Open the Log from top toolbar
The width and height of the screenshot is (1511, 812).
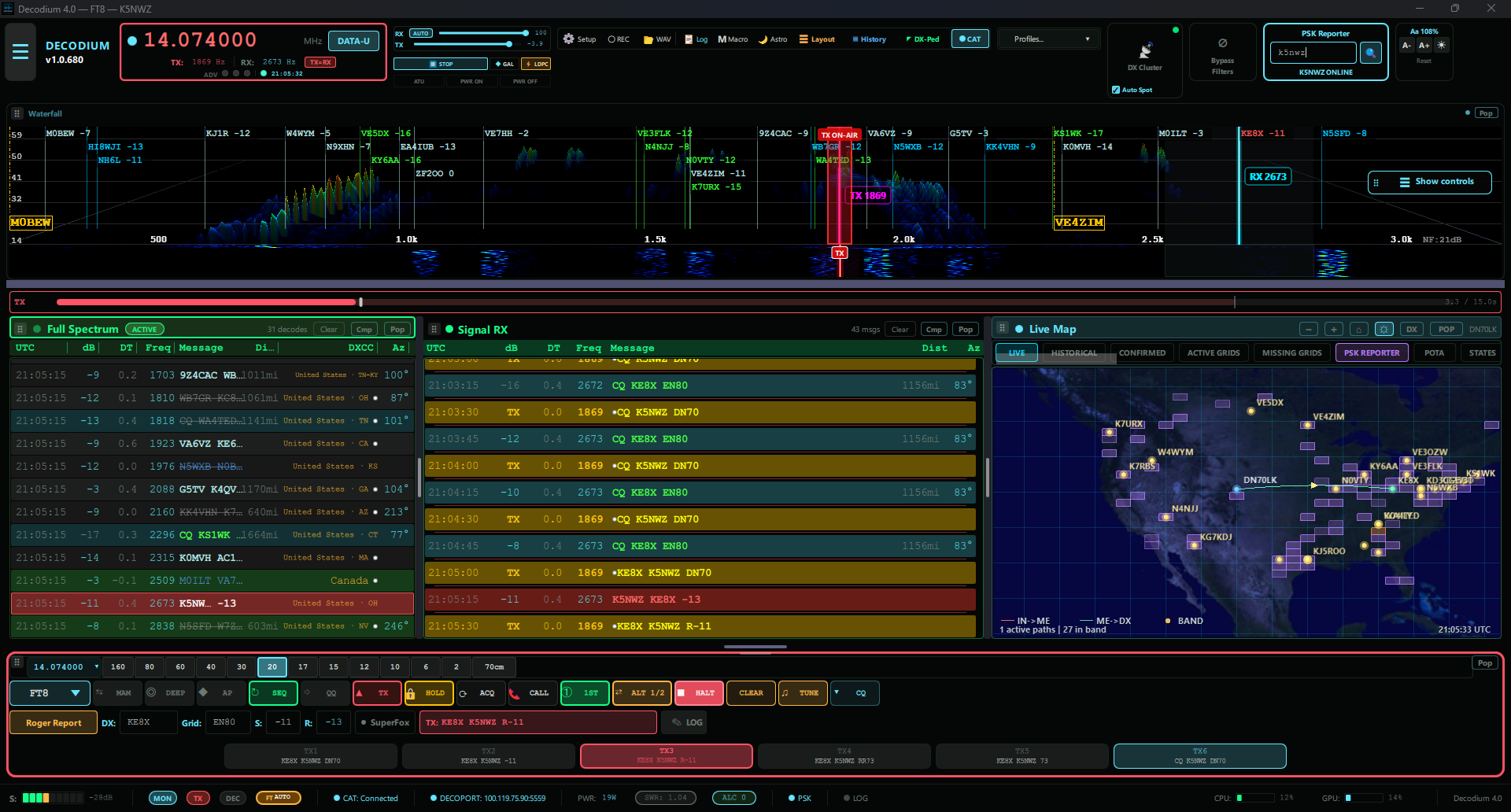pos(696,39)
